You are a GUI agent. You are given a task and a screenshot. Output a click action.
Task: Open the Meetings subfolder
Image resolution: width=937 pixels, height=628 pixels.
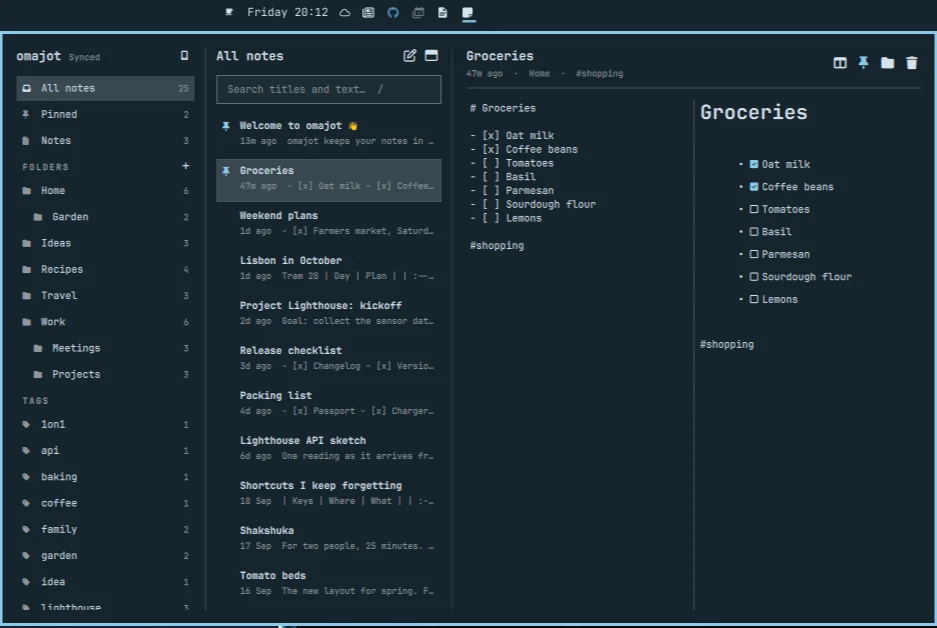click(x=105, y=348)
